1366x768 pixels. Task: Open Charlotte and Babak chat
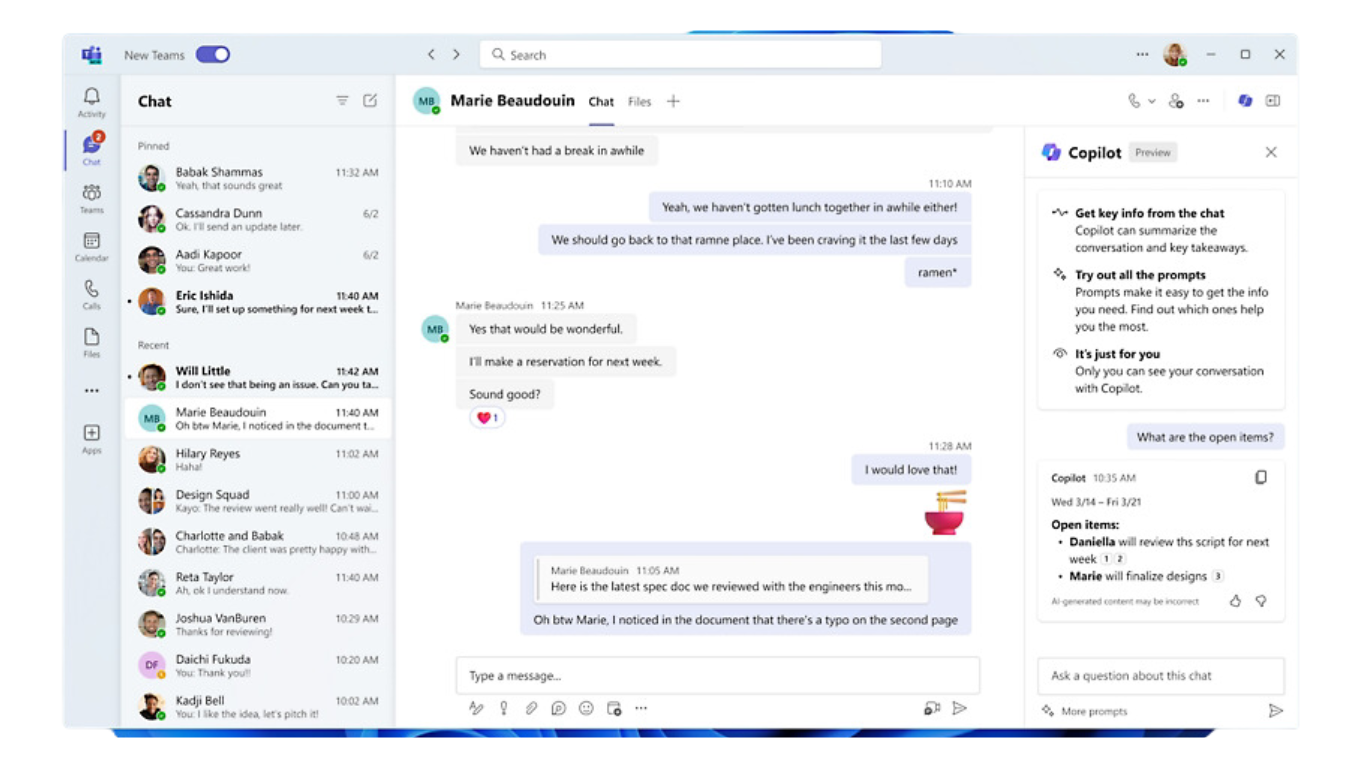tap(257, 542)
